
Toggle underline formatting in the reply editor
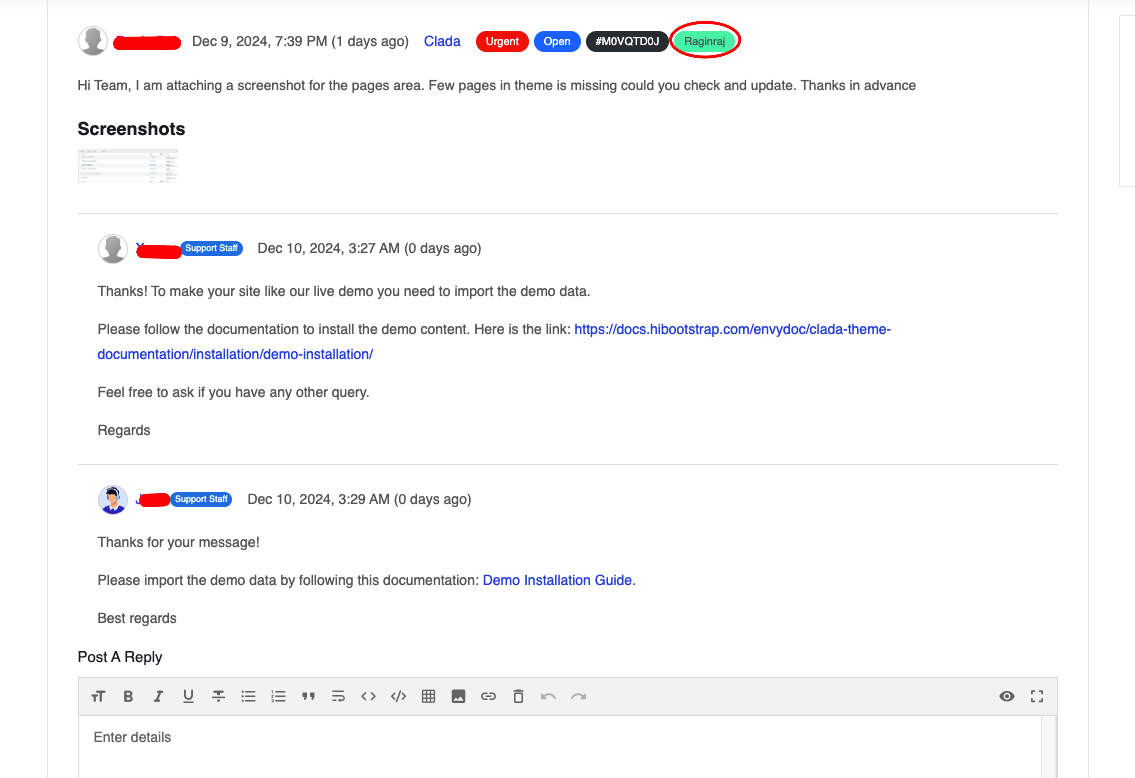tap(188, 696)
